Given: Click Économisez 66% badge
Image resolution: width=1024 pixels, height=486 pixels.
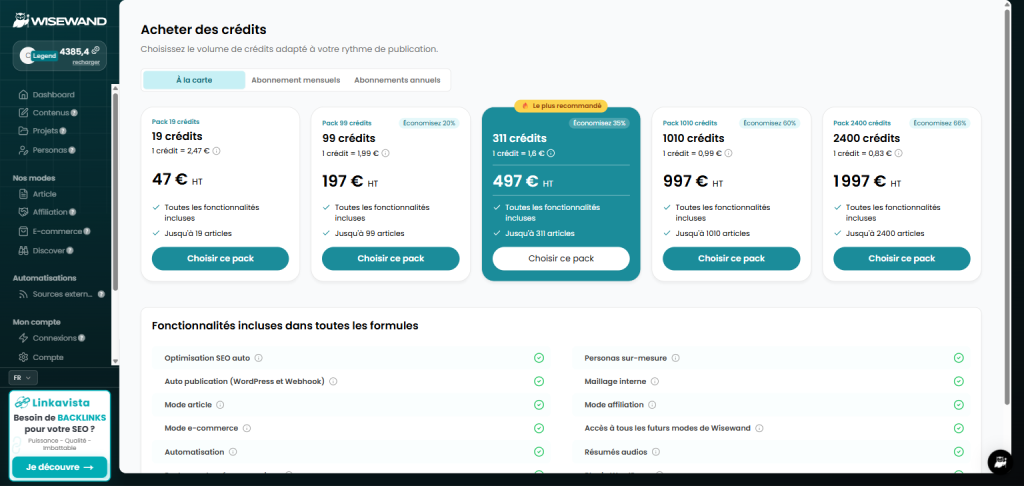Looking at the screenshot, I should [x=940, y=123].
